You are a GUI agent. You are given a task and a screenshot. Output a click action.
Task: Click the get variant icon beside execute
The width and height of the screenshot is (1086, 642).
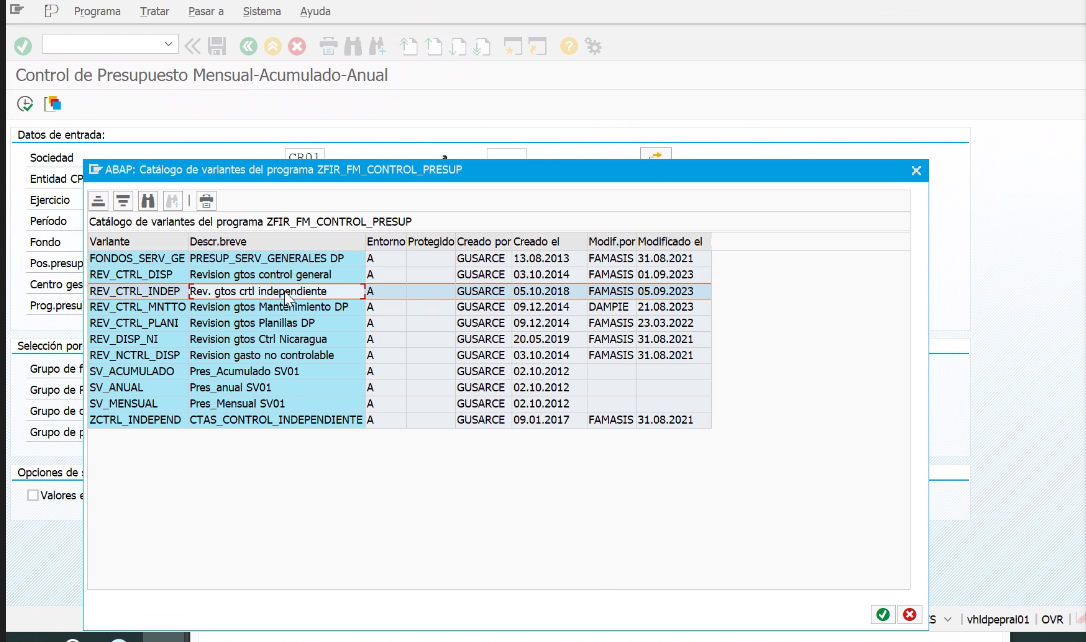pos(53,103)
